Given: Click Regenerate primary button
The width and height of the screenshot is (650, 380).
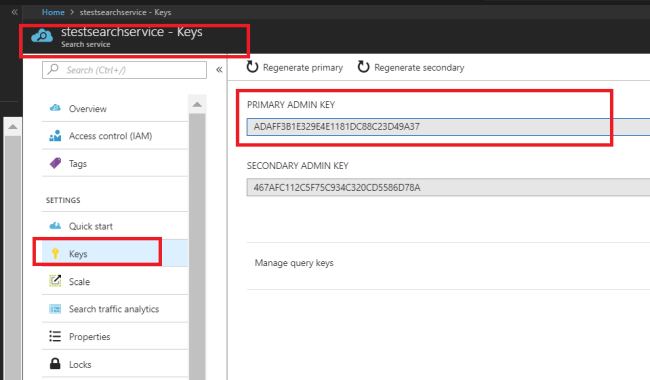Looking at the screenshot, I should tap(295, 67).
